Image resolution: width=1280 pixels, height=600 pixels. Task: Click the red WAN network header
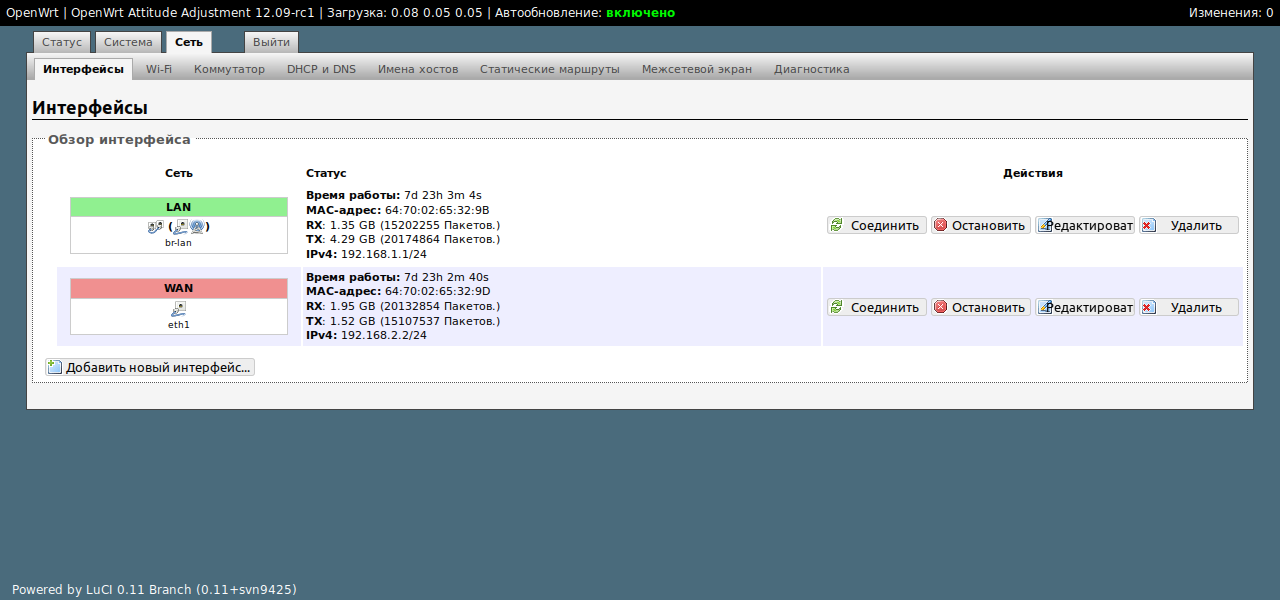pyautogui.click(x=179, y=288)
